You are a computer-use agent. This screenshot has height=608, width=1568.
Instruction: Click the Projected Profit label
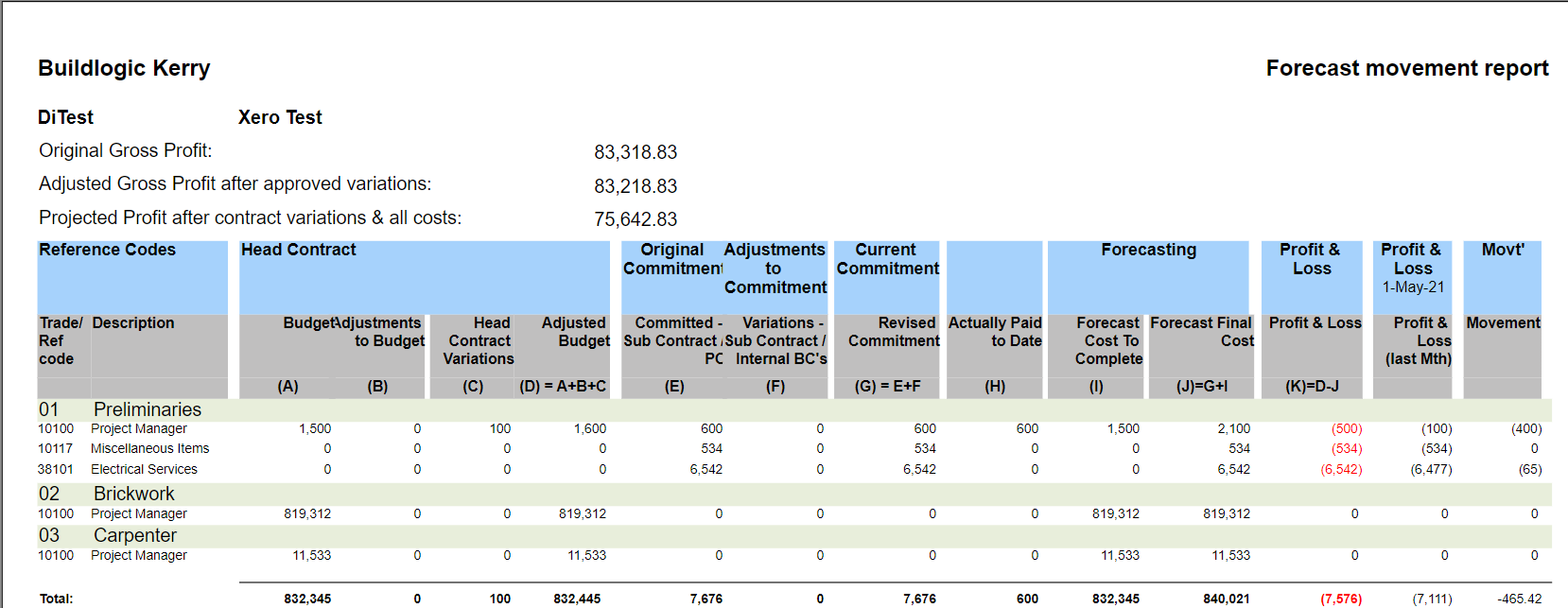point(251,217)
